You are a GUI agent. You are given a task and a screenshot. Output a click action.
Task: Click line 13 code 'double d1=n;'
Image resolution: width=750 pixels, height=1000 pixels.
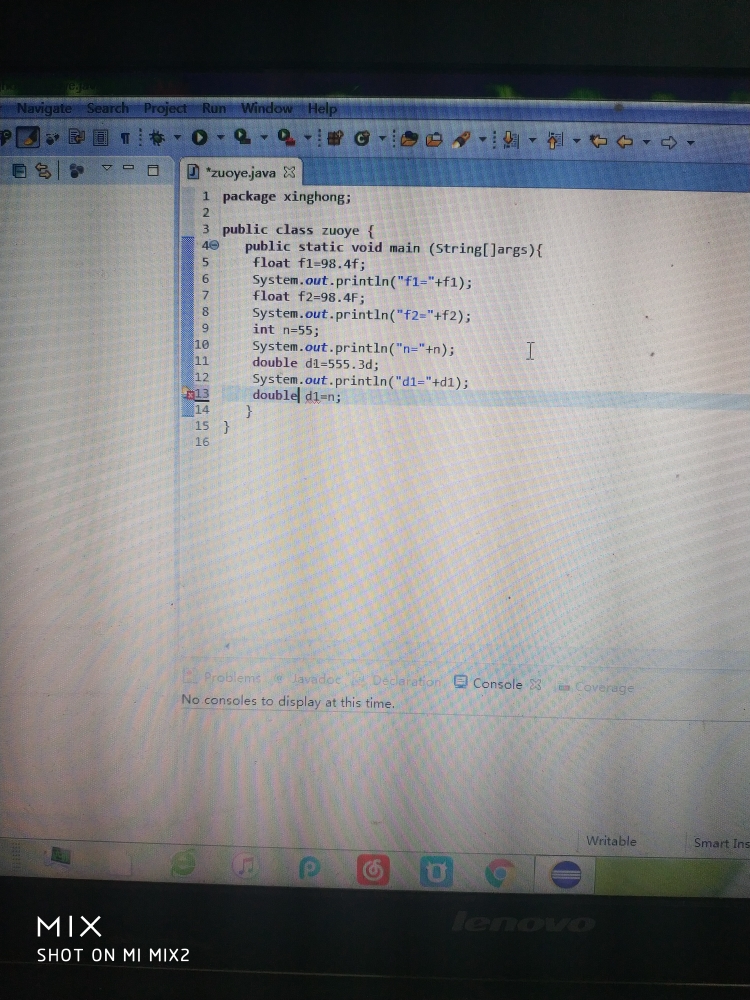297,395
